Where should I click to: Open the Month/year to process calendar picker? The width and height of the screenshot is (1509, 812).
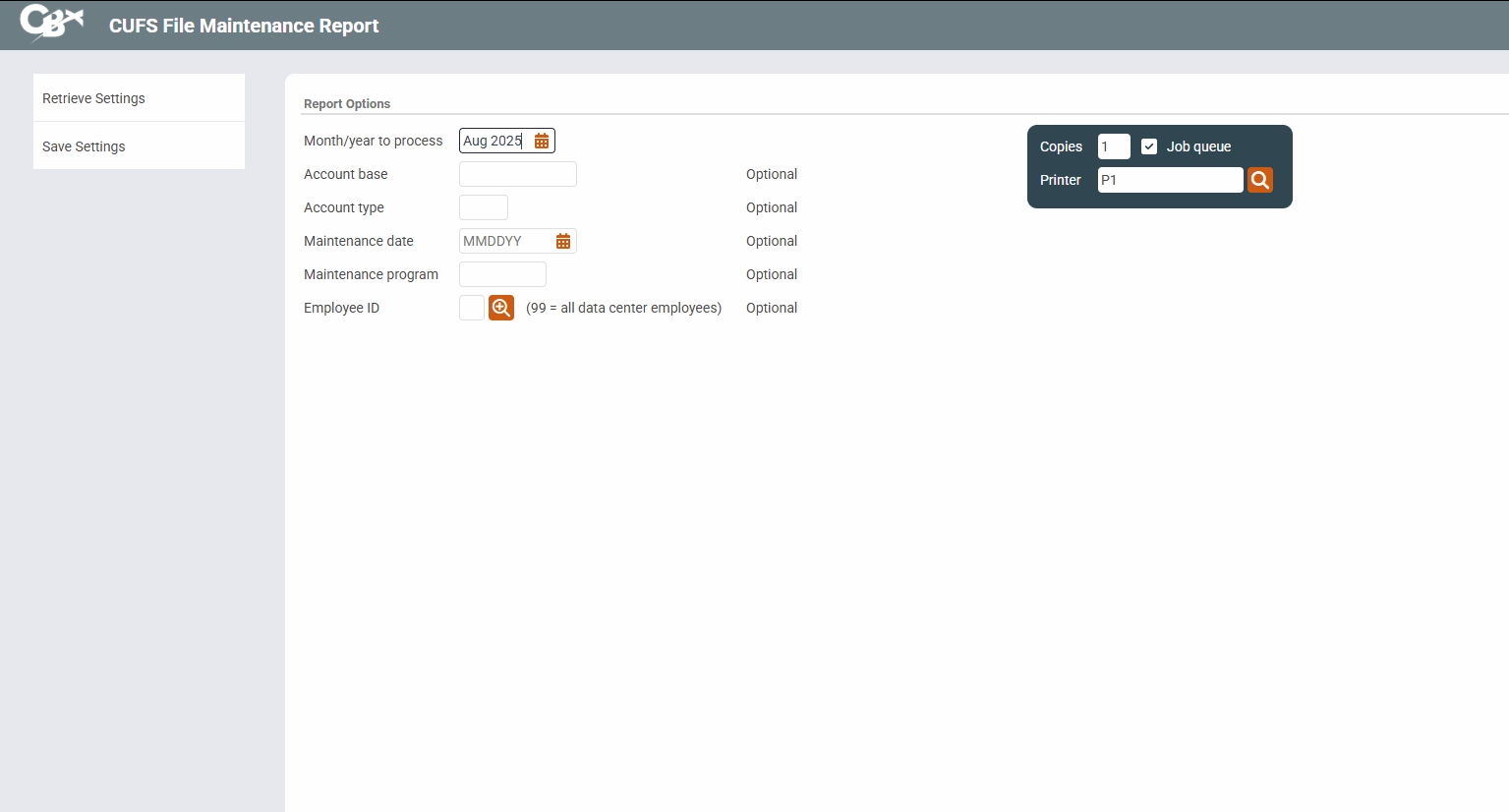click(x=542, y=142)
